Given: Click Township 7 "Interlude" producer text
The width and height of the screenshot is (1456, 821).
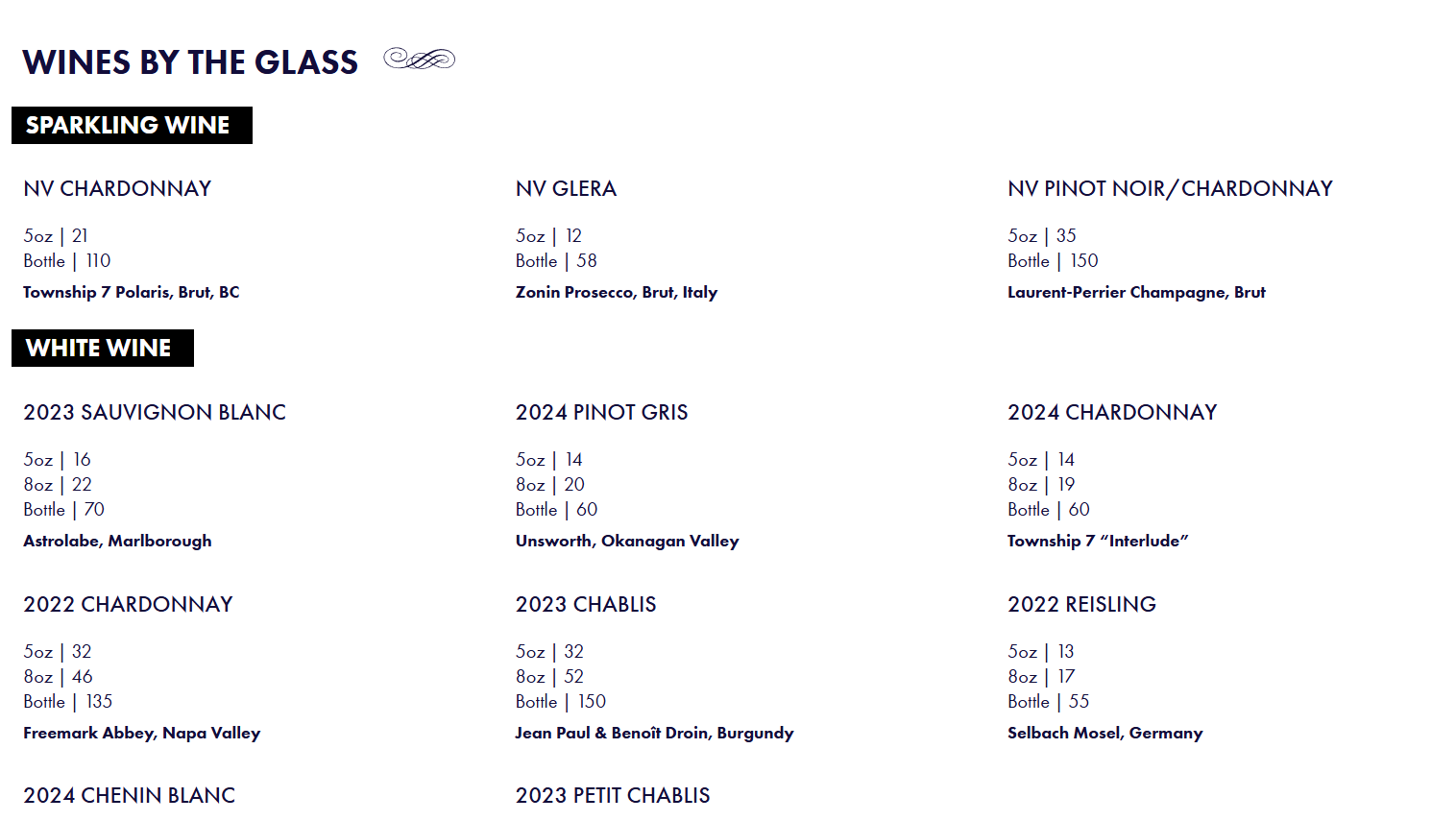Looking at the screenshot, I should click(x=1098, y=541).
